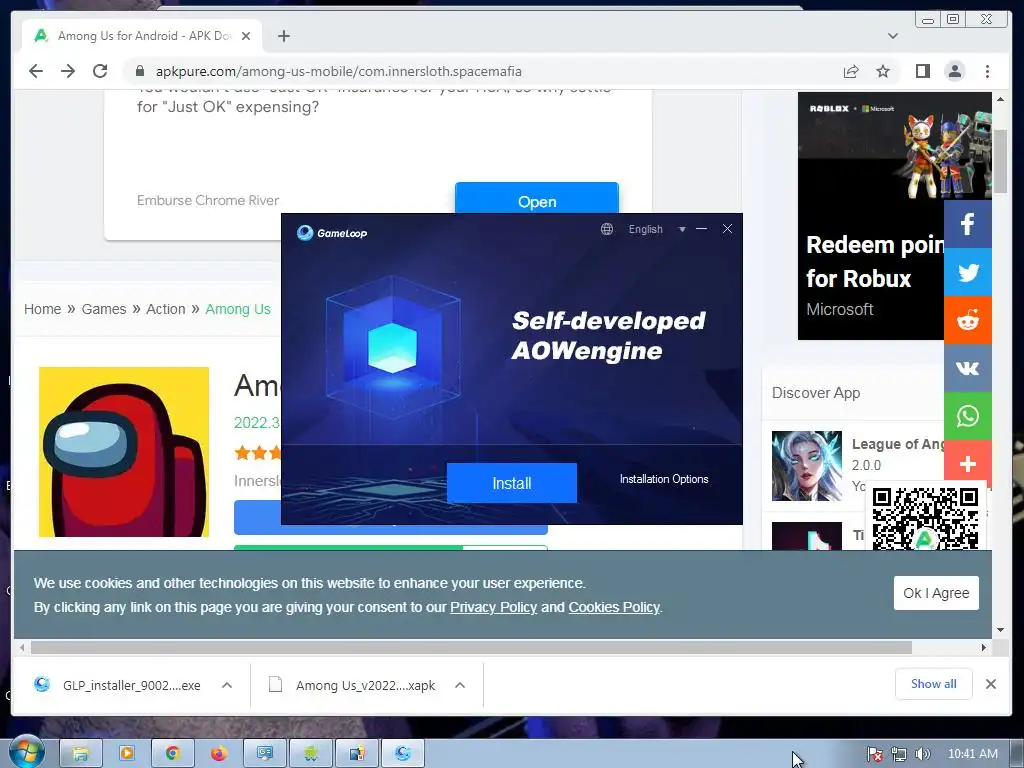The image size is (1024, 768).
Task: Minimize the GameLoop installer window
Action: [x=701, y=229]
